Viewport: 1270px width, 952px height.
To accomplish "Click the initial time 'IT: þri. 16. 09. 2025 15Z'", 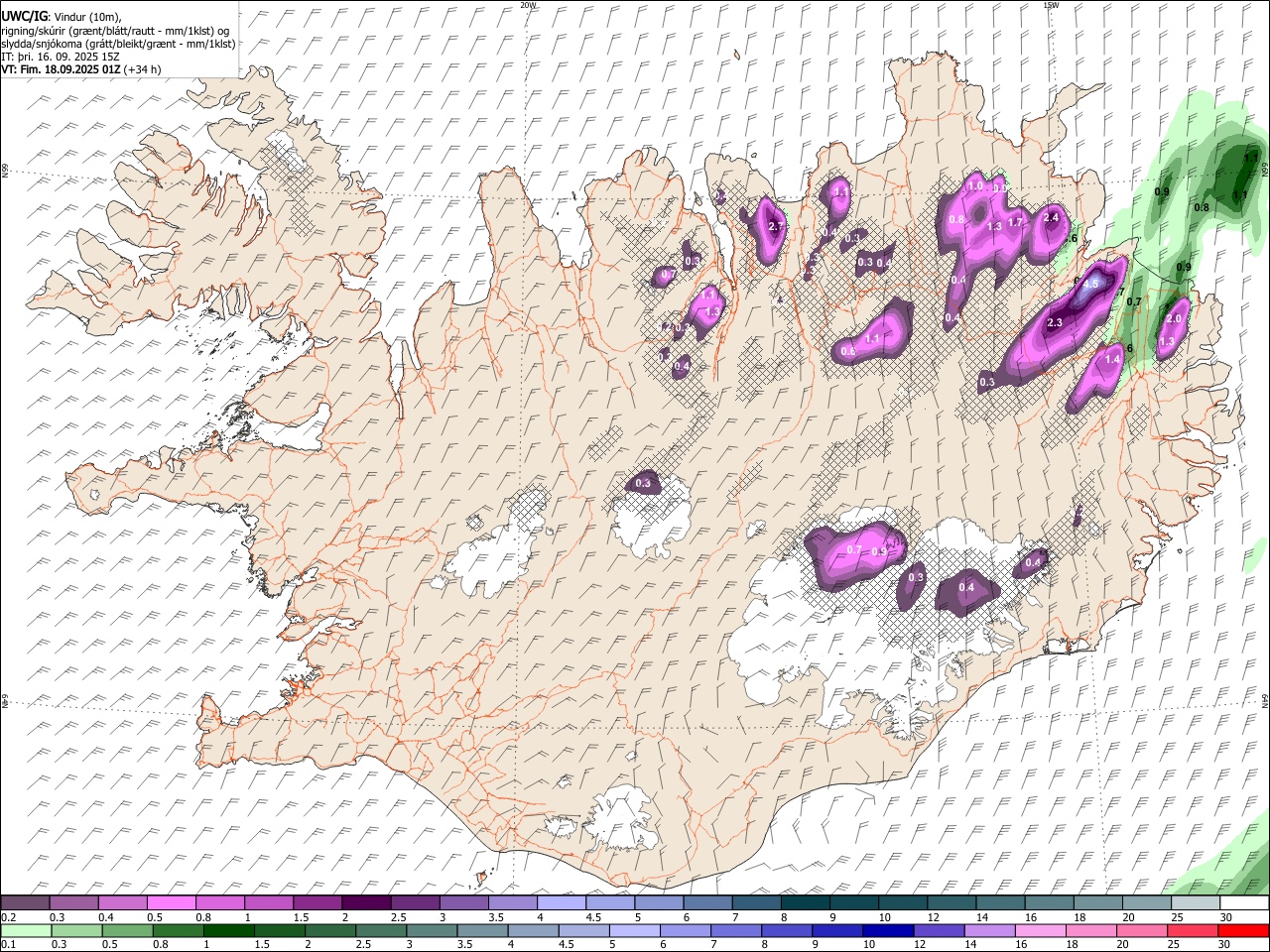I will pyautogui.click(x=61, y=57).
